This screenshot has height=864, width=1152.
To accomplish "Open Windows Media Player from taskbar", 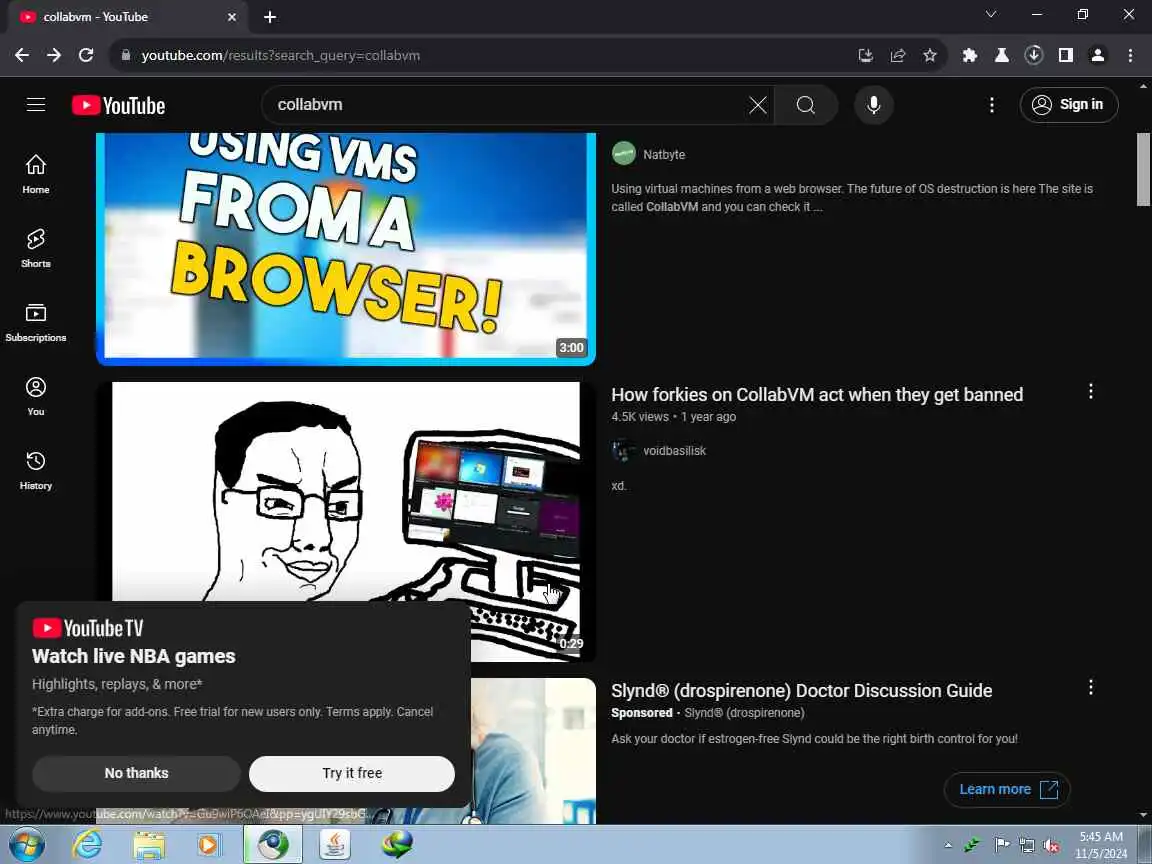I will (x=210, y=846).
